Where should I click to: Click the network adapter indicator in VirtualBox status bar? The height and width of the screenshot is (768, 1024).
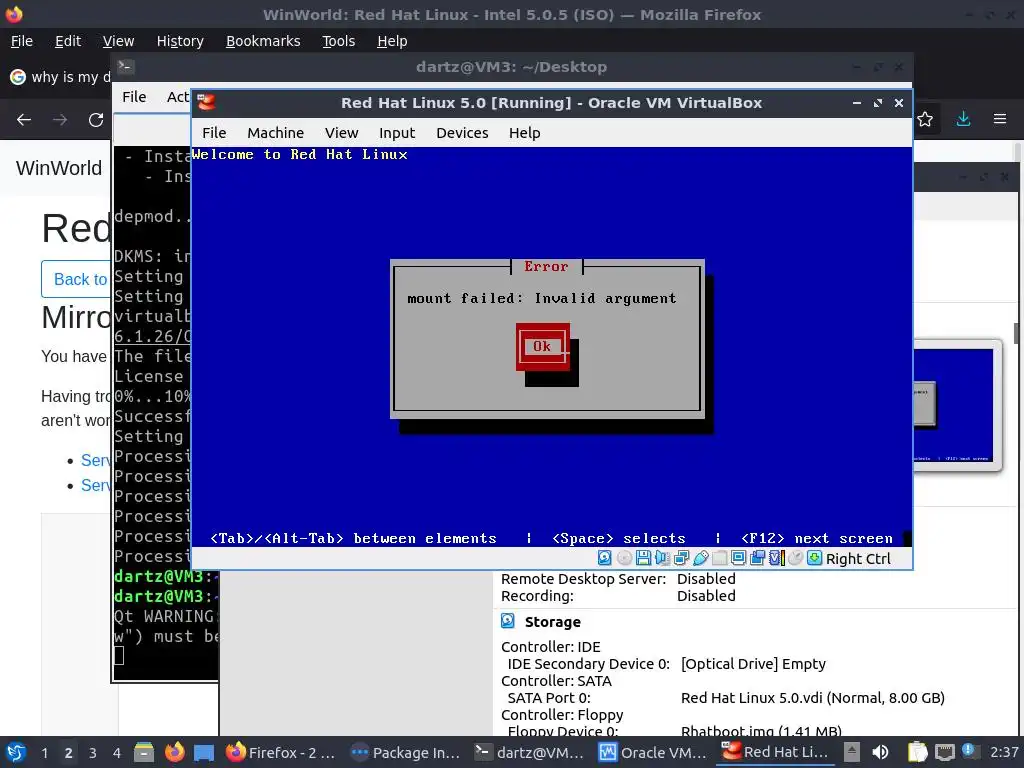click(681, 558)
